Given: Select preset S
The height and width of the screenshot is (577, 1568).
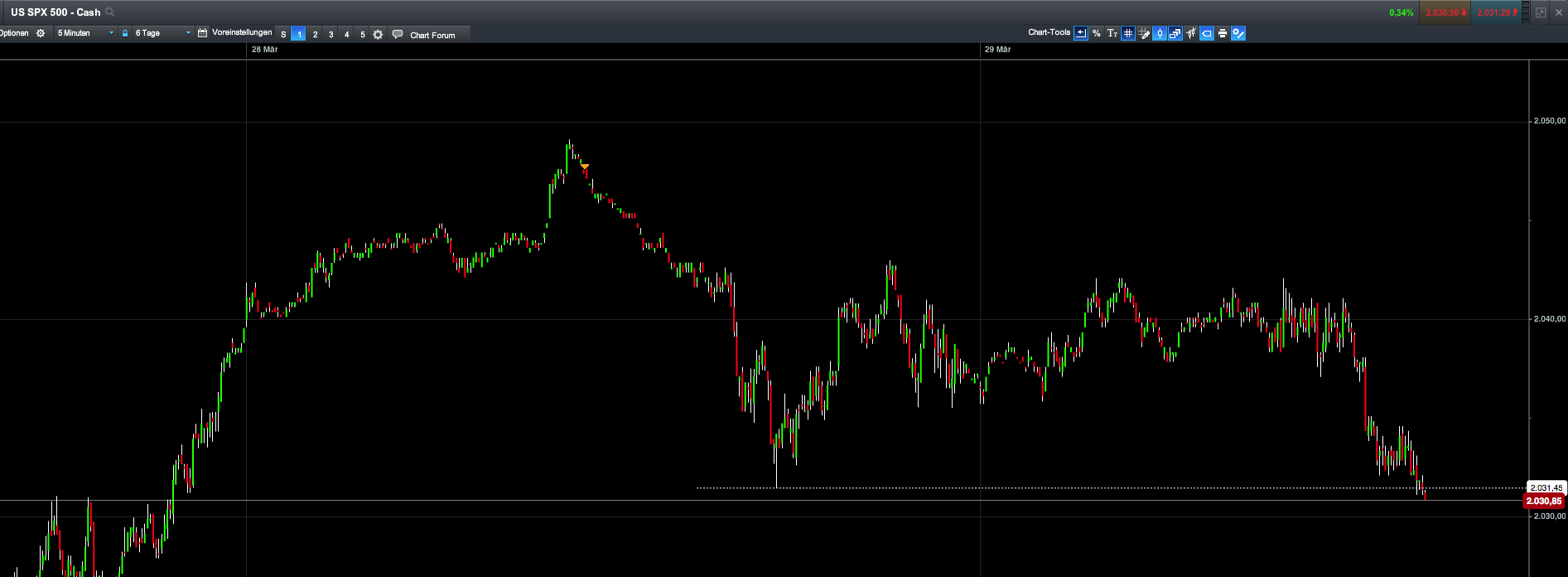Looking at the screenshot, I should point(283,34).
